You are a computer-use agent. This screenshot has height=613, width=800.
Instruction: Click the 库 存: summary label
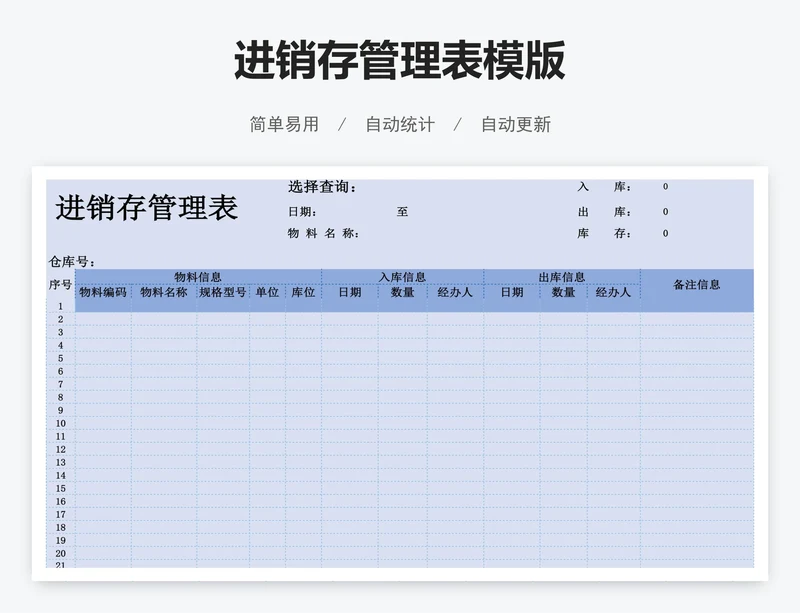(x=605, y=234)
